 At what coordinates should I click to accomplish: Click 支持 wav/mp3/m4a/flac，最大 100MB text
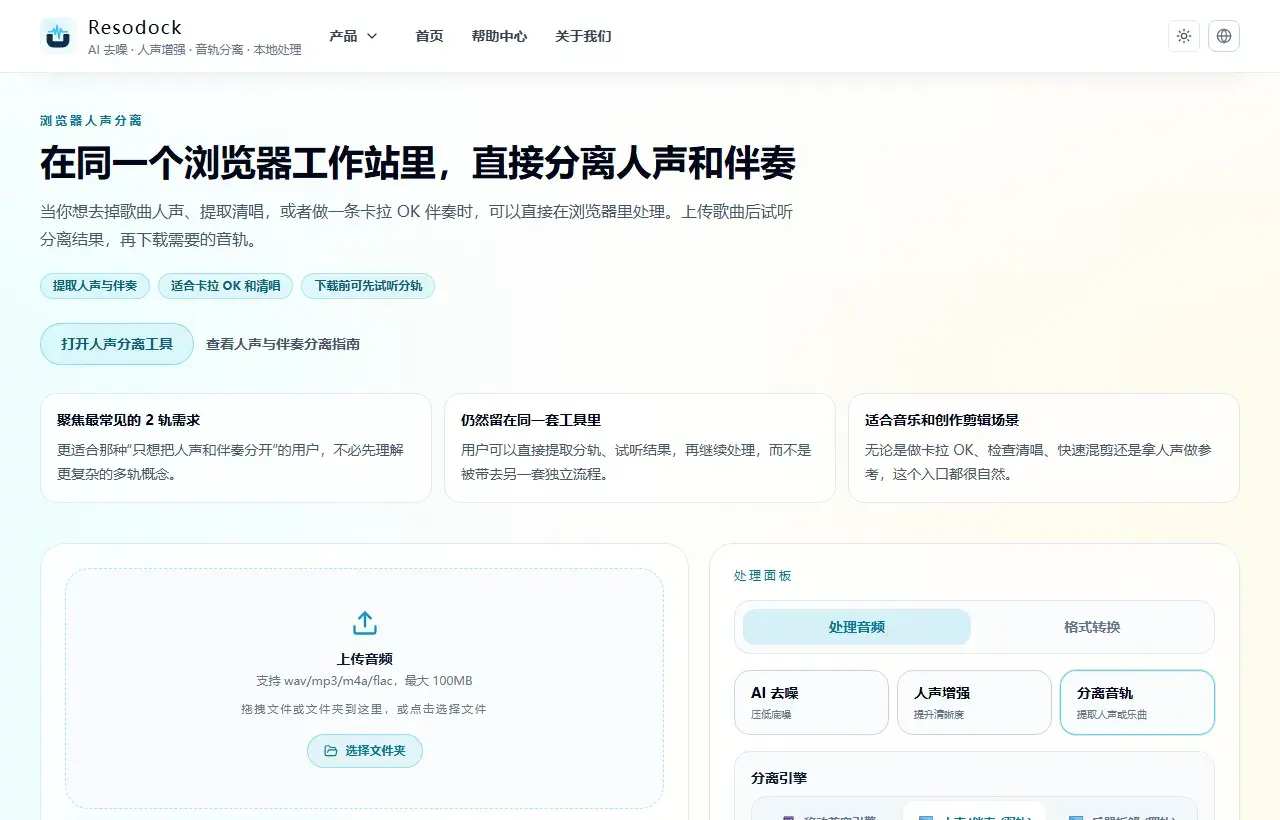coord(365,681)
